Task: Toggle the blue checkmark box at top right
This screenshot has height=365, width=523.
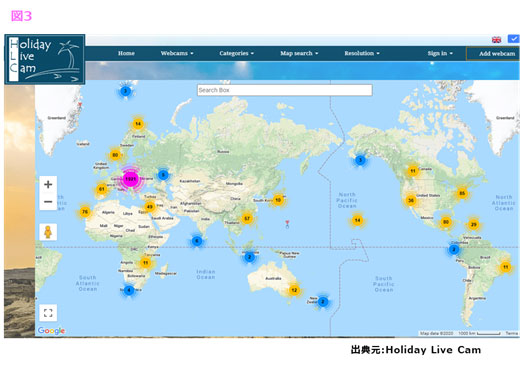Action: pyautogui.click(x=513, y=39)
